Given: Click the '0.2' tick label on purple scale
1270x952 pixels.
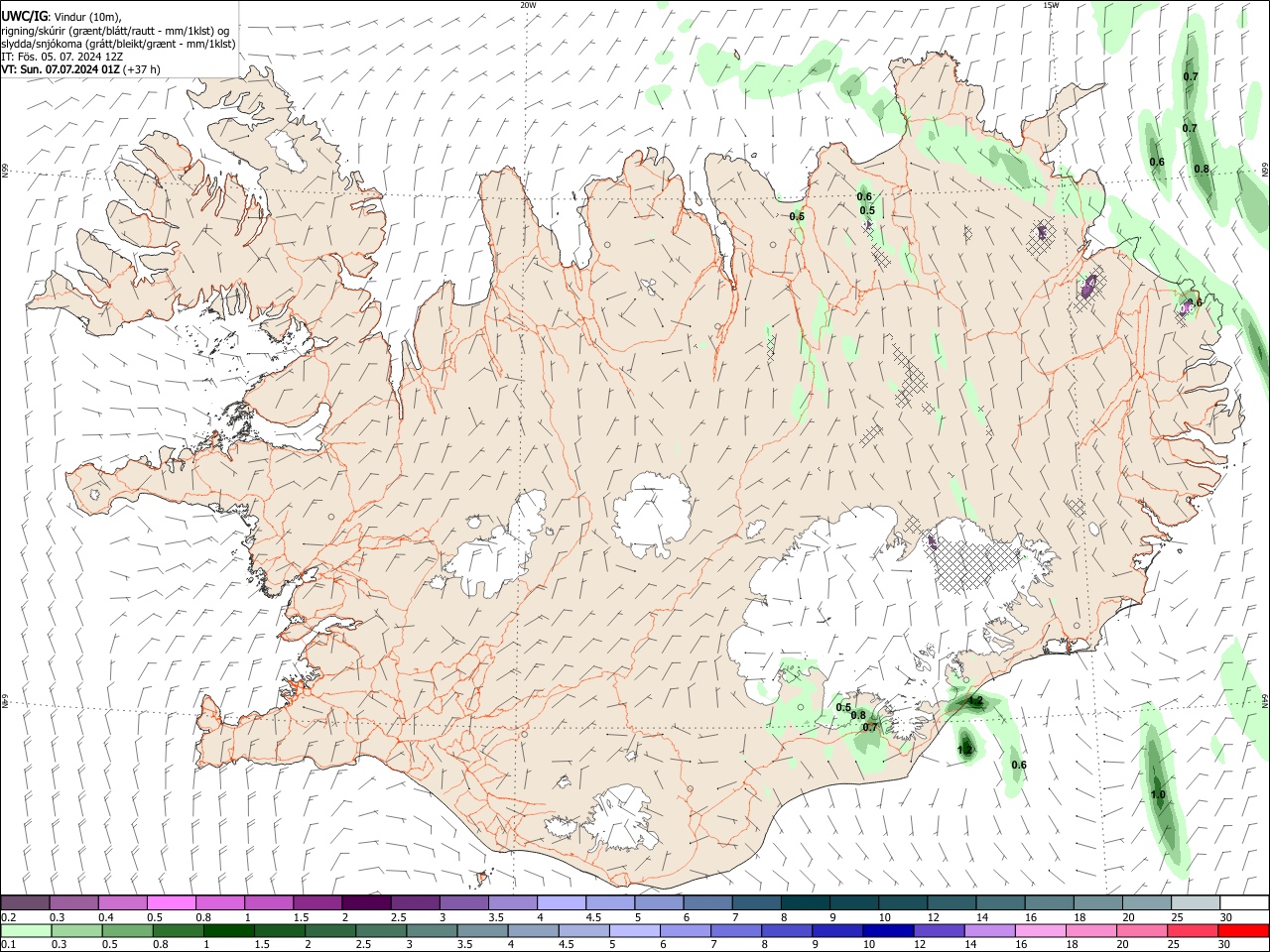Looking at the screenshot, I should point(8,917).
